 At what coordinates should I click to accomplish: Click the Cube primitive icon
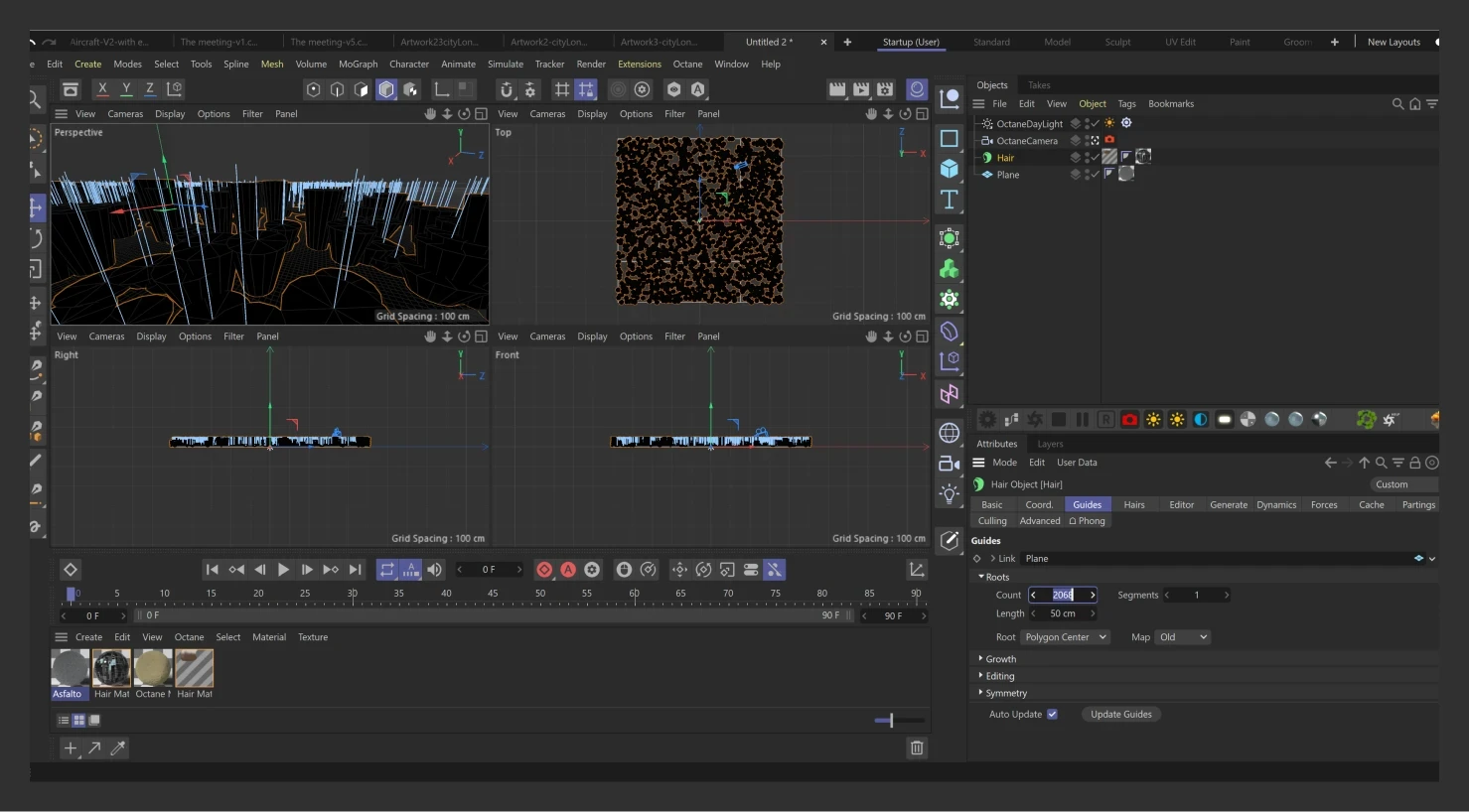950,169
